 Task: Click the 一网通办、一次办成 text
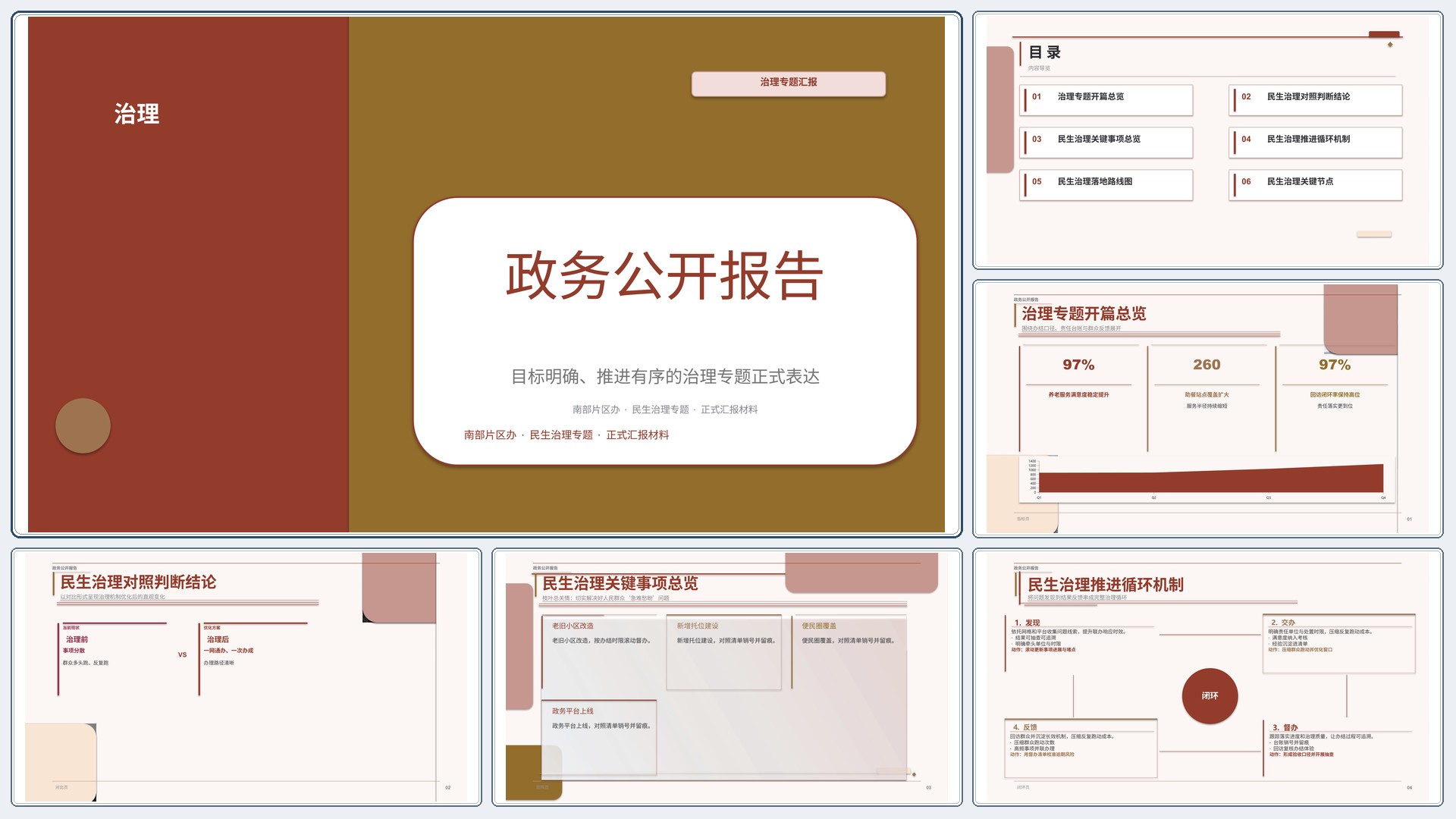228,651
